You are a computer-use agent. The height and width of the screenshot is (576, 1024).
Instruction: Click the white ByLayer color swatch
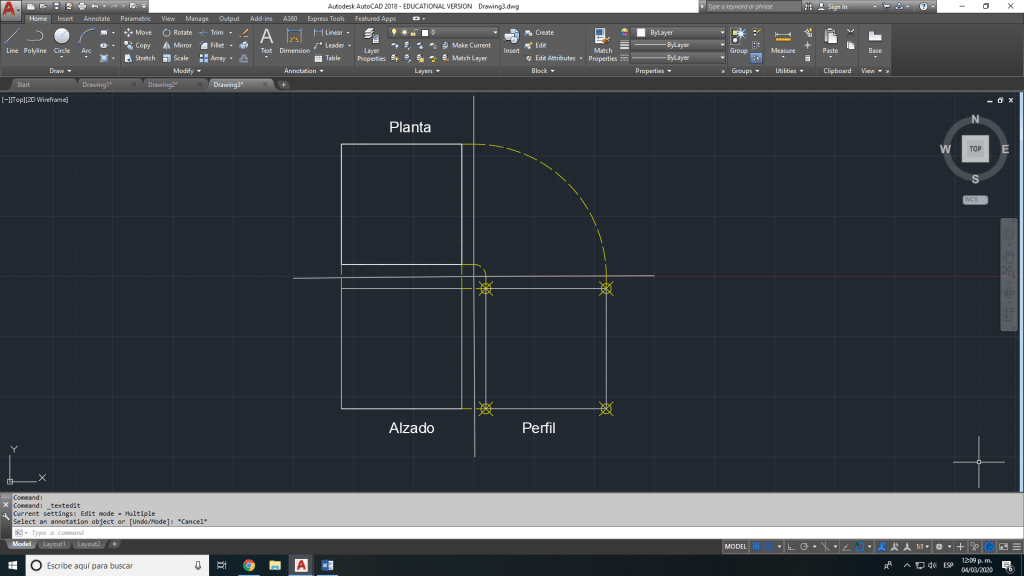[x=641, y=32]
